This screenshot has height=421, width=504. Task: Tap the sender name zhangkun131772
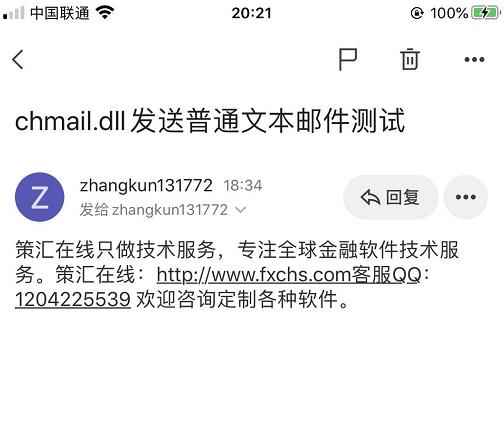(x=146, y=185)
